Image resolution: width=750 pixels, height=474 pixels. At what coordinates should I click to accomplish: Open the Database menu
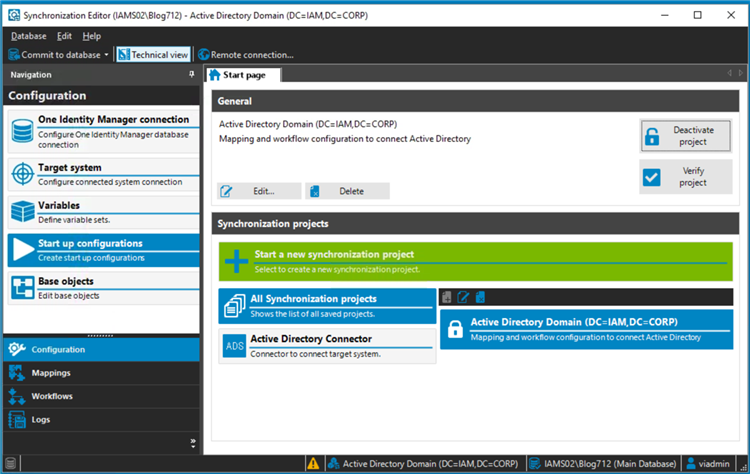point(29,36)
